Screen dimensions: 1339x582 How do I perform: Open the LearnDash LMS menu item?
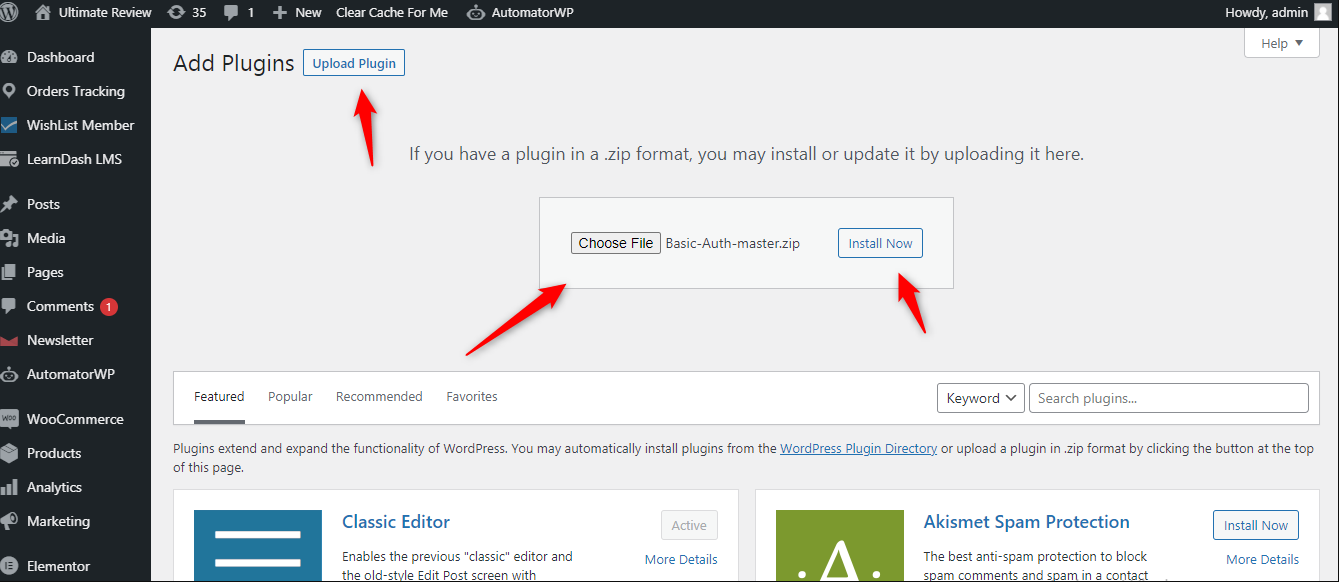pyautogui.click(x=75, y=159)
